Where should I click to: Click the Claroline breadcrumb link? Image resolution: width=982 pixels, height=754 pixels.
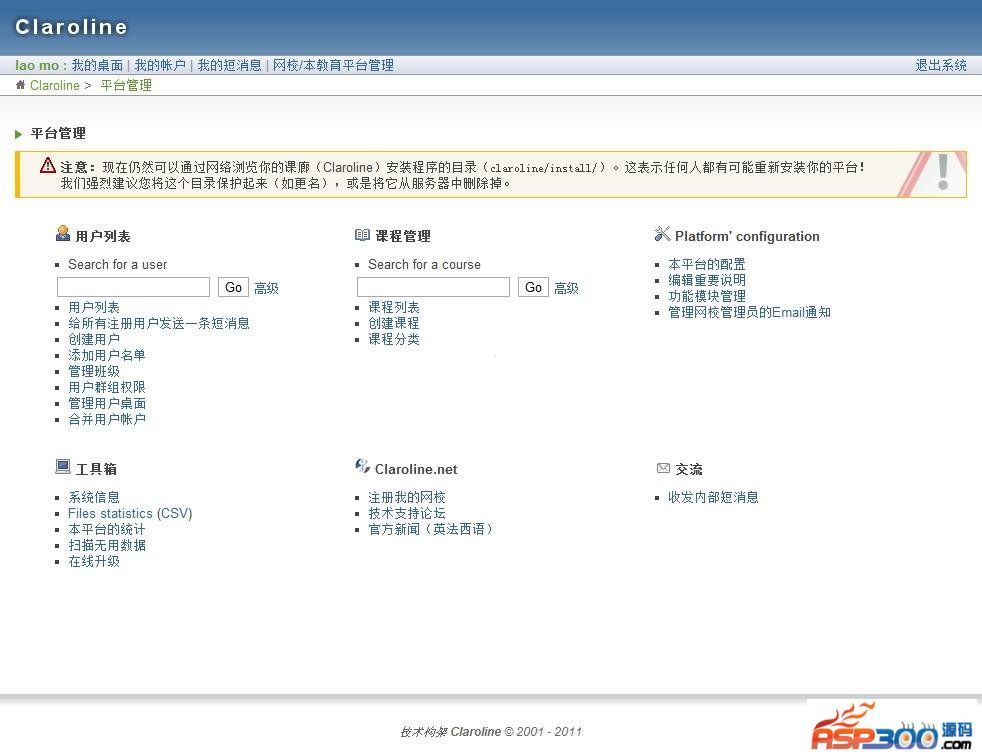[54, 85]
